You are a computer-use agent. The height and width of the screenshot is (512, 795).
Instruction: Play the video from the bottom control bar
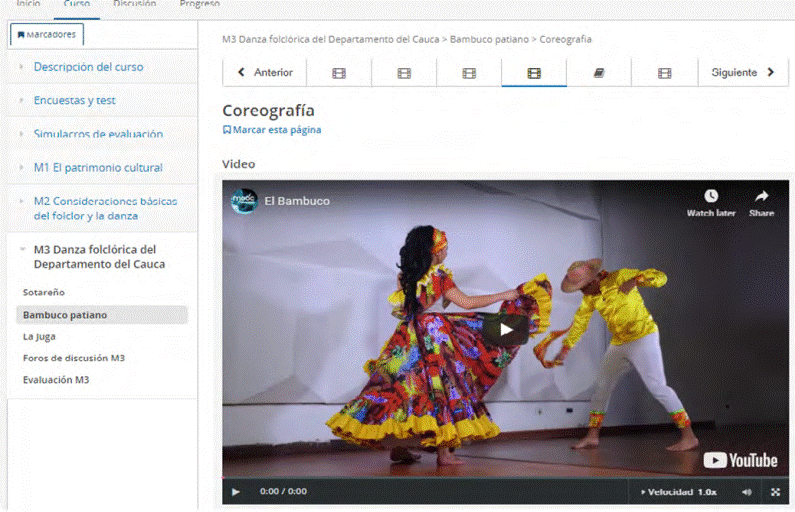coord(236,492)
